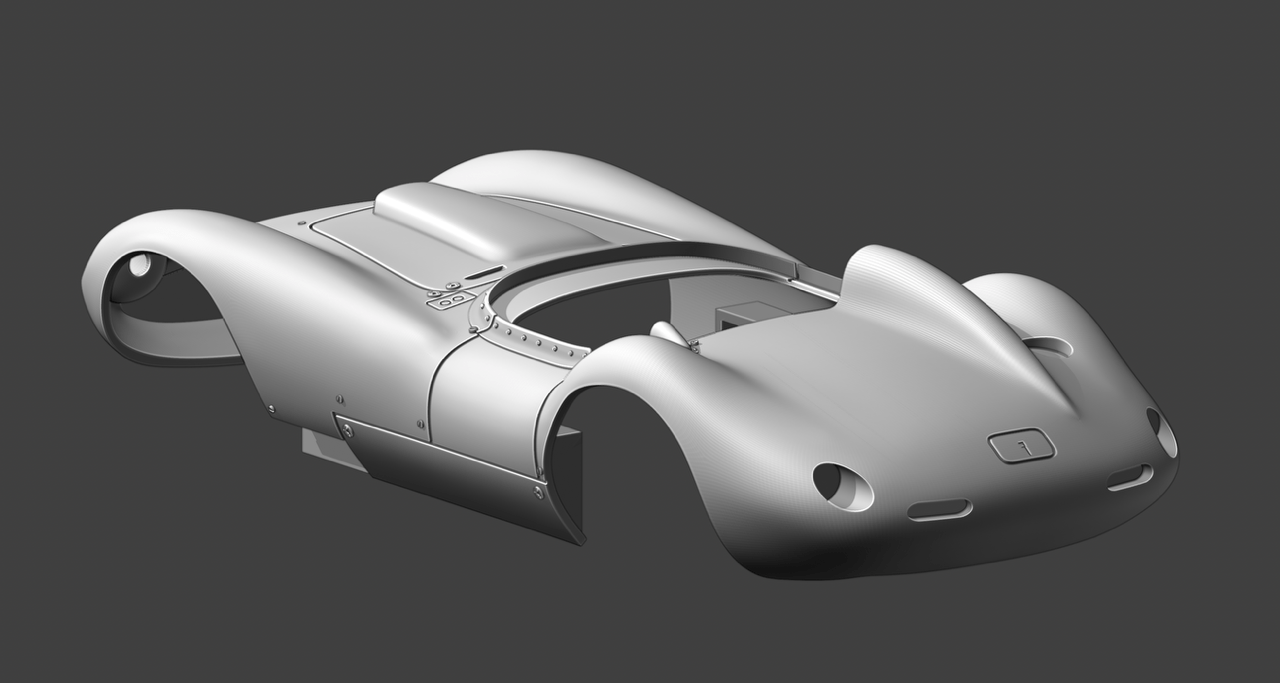
Task: Click the oval opening on the far fender
Action: point(1048,346)
